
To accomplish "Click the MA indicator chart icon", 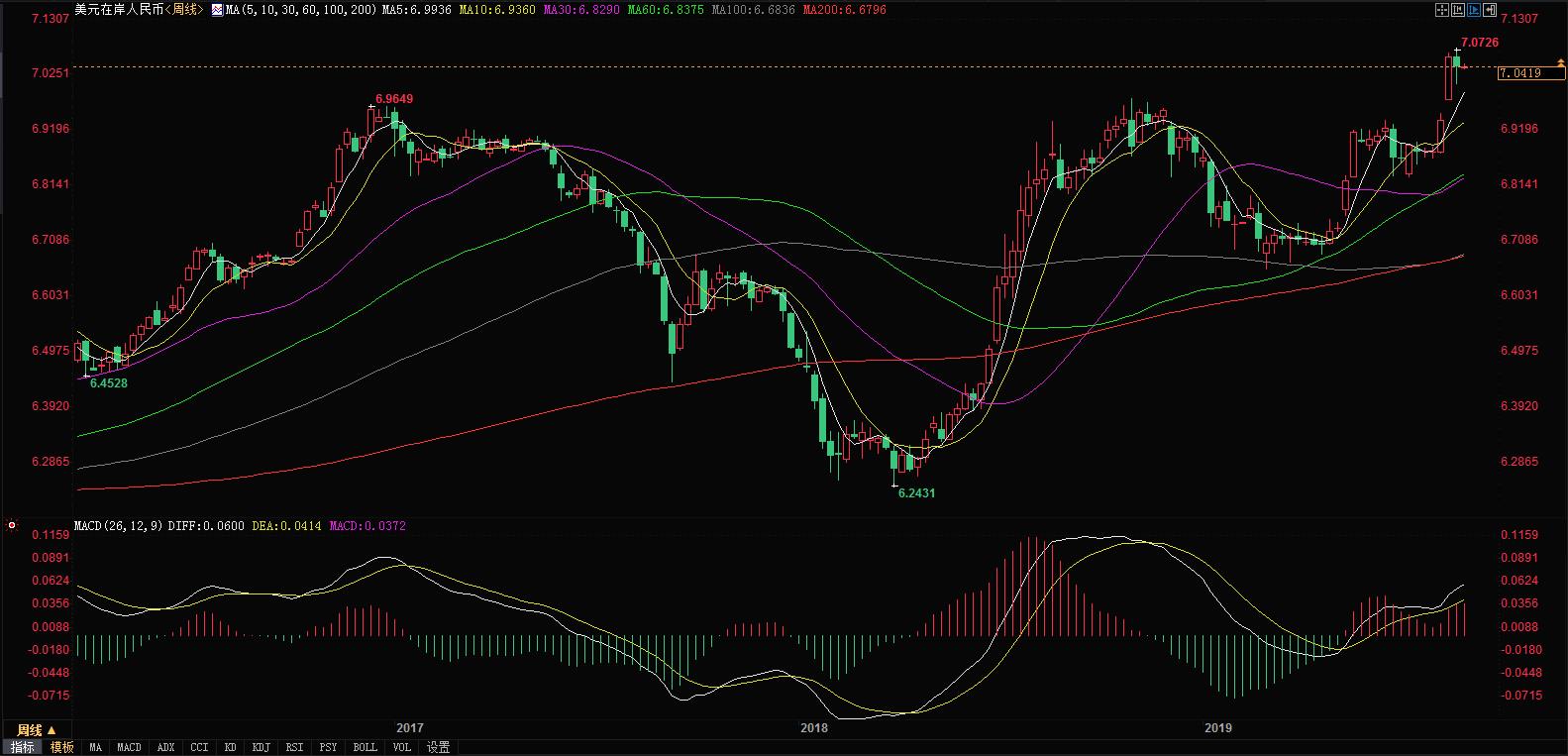I will (218, 10).
